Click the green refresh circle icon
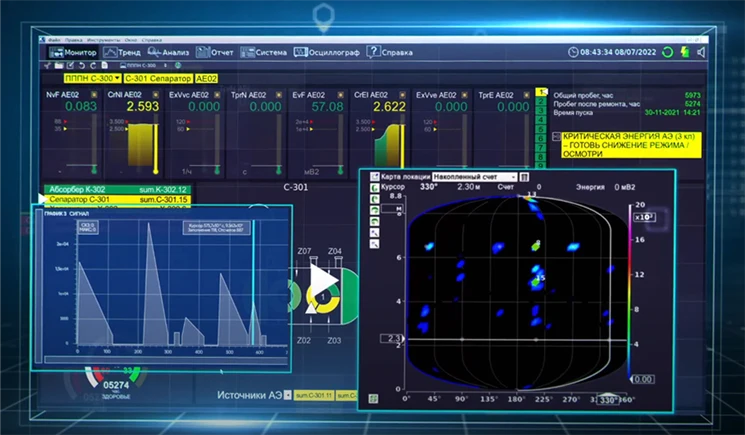This screenshot has width=745, height=435. (x=668, y=52)
